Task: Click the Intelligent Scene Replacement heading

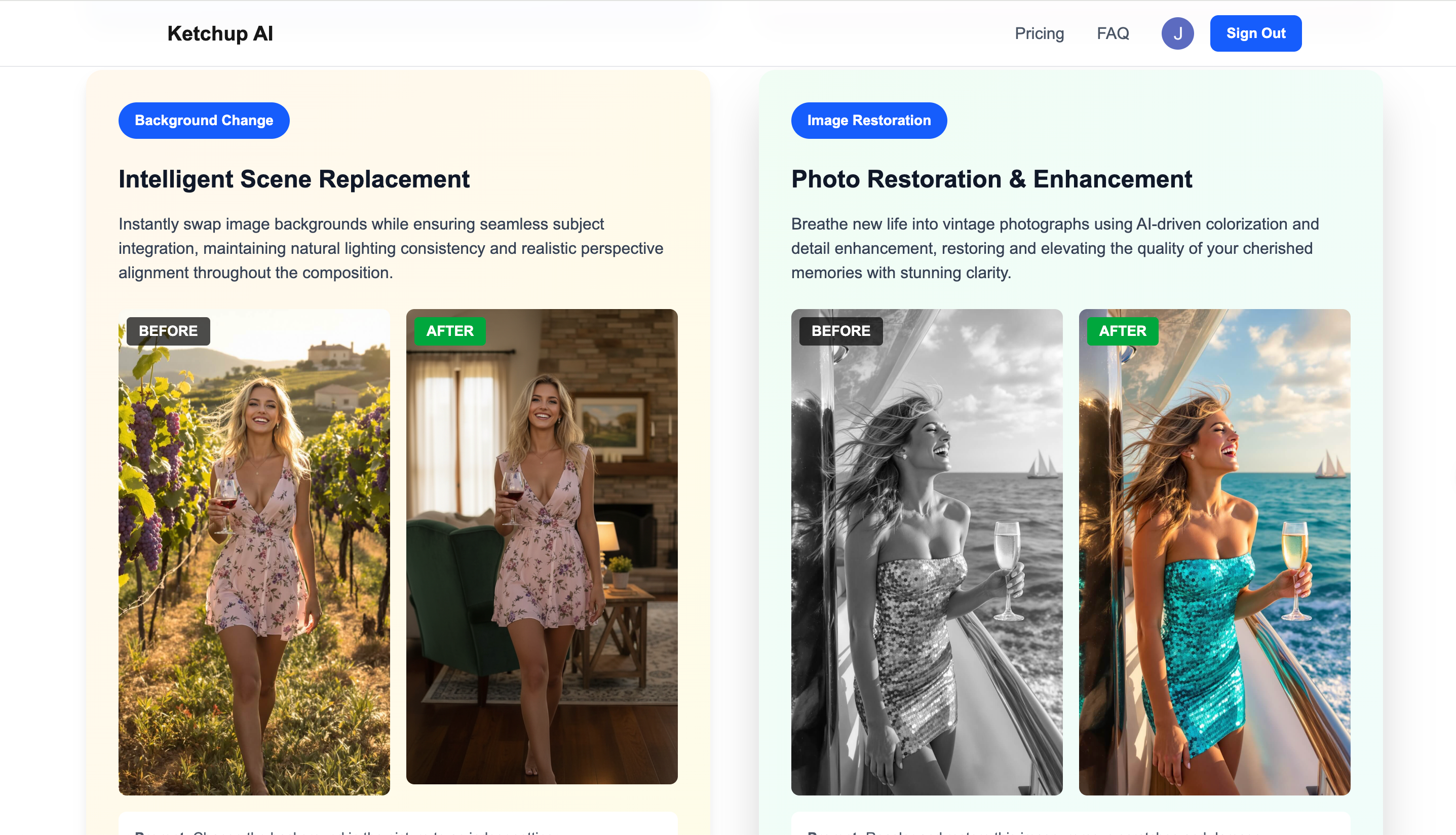Action: tap(294, 179)
